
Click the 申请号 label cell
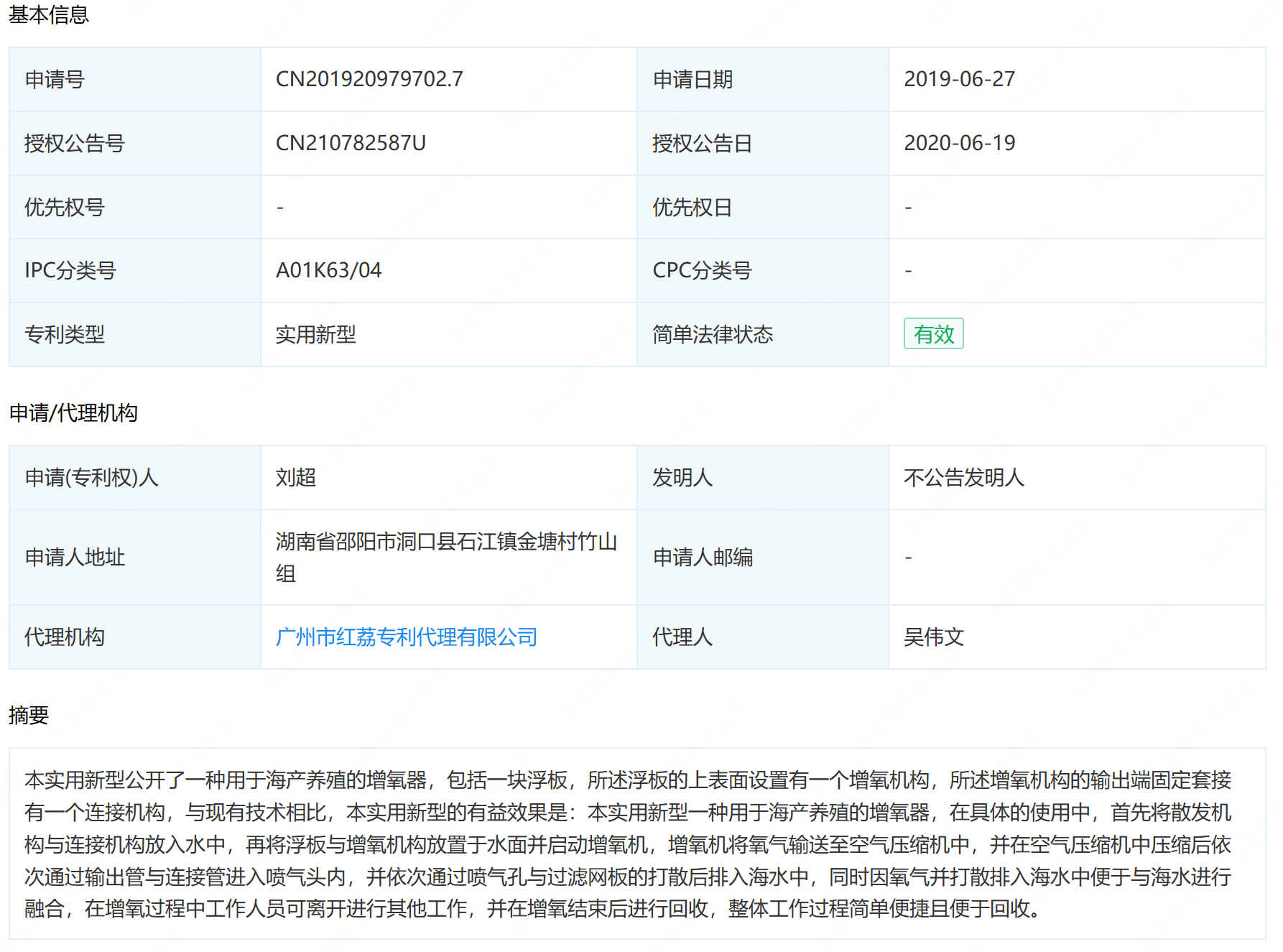tap(135, 79)
